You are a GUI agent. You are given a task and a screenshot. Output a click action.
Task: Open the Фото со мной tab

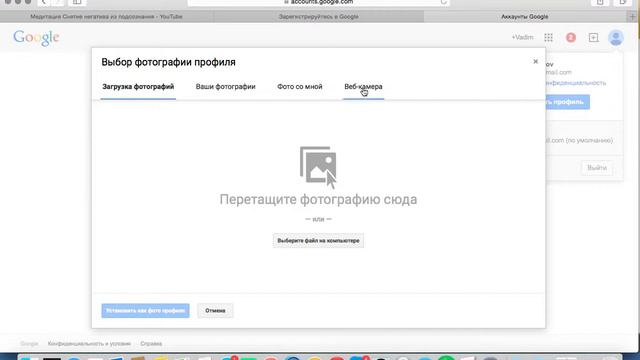pos(300,87)
